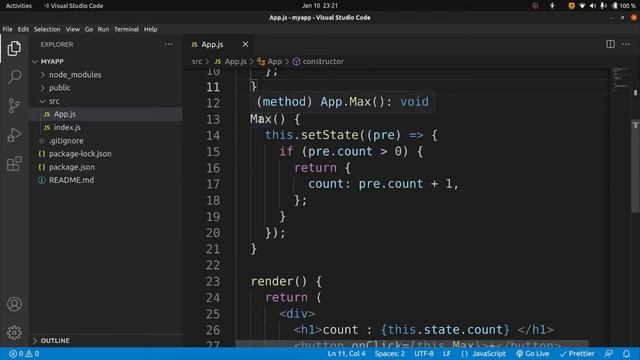
Task: Close the App.js editor tab
Action: tap(245, 44)
